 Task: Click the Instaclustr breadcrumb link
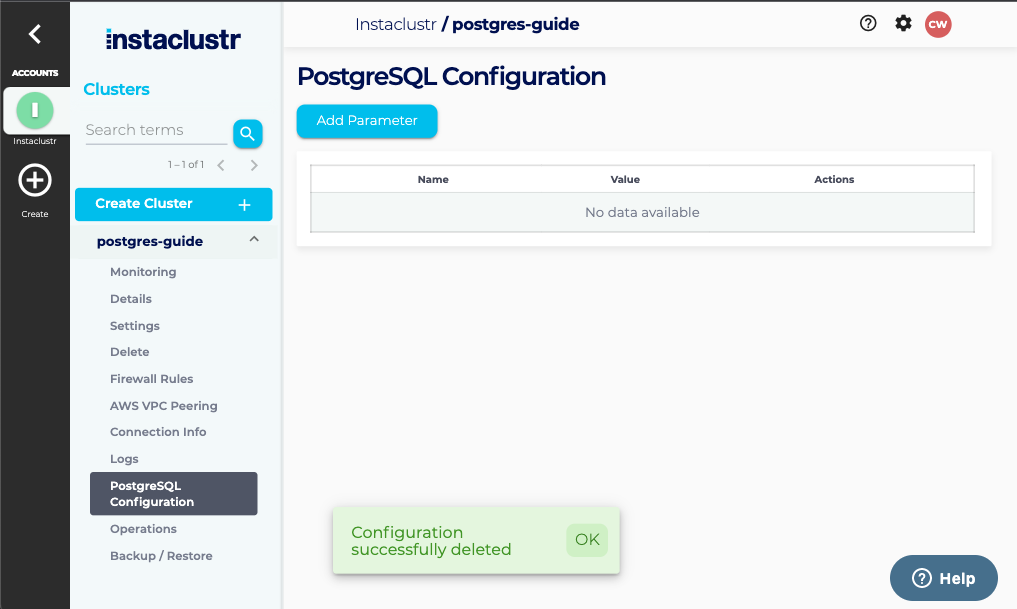pyautogui.click(x=396, y=24)
